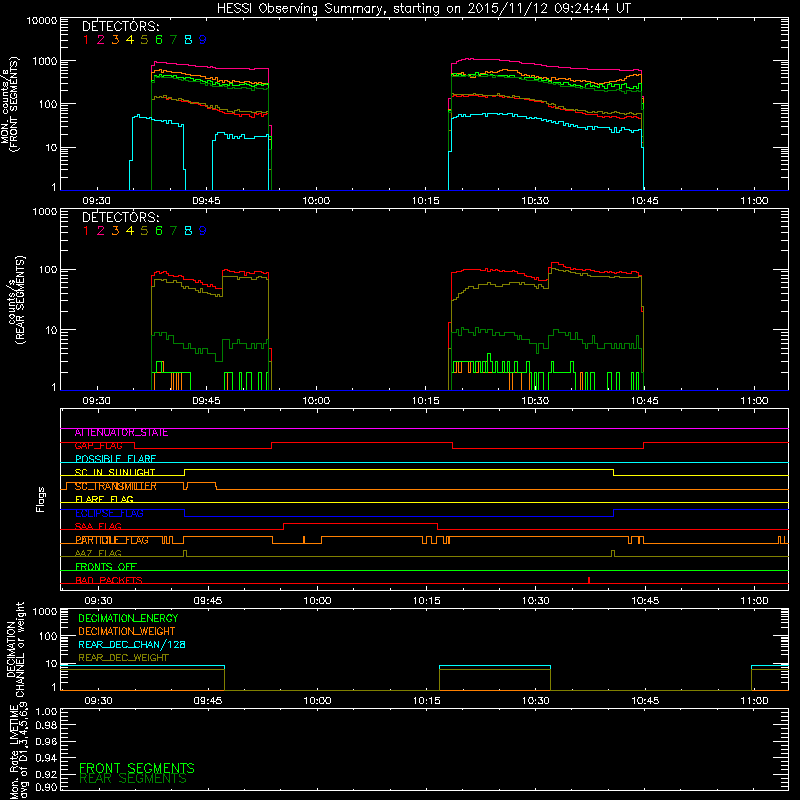Screen dimensions: 800x800
Task: Click the PARTICLE_FLAG label
Action: point(112,540)
